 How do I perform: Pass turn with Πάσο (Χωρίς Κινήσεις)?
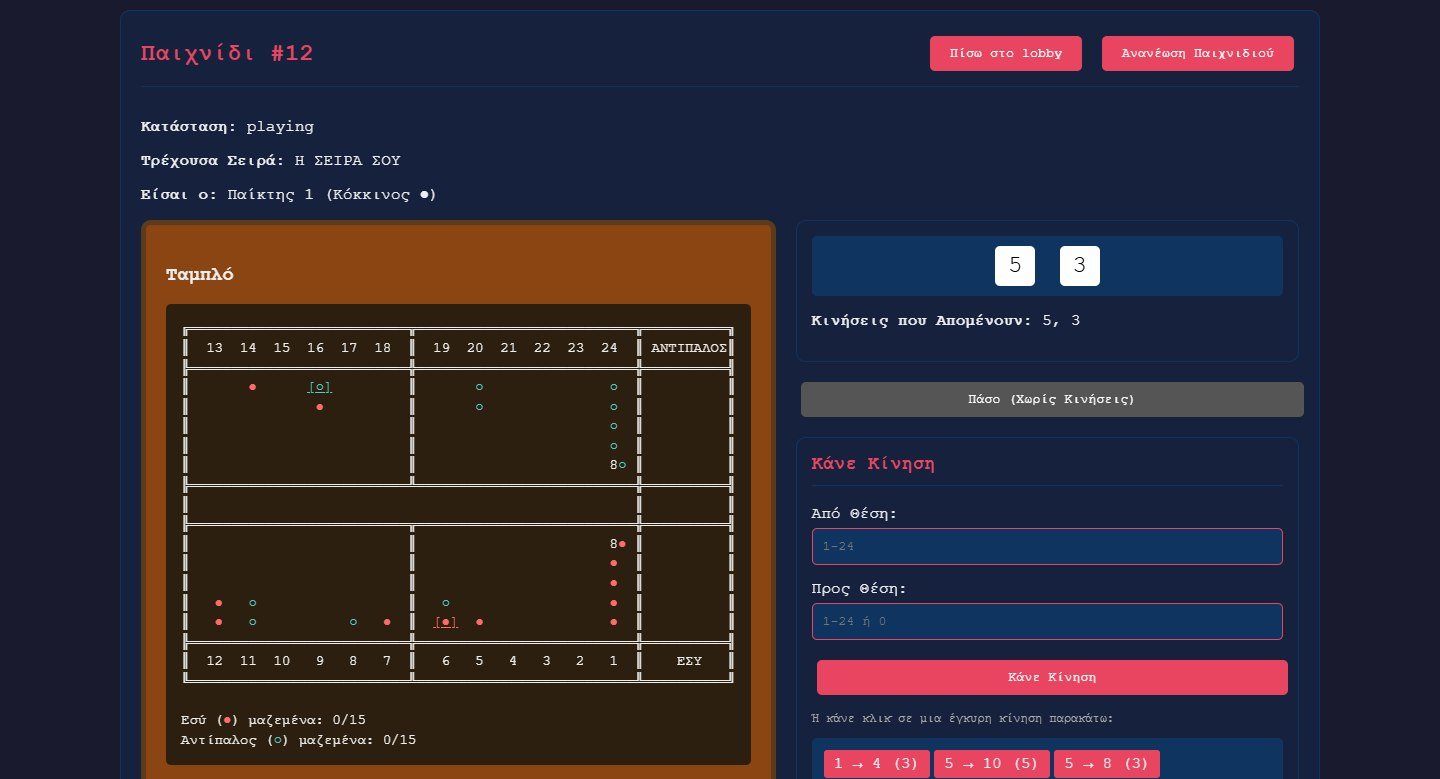(1052, 399)
